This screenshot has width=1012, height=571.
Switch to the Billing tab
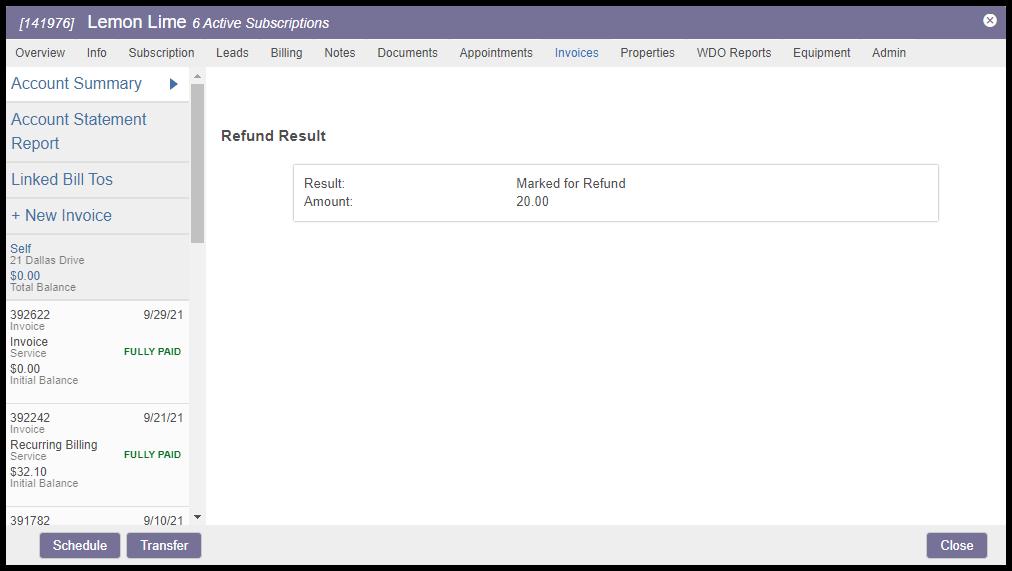[286, 53]
